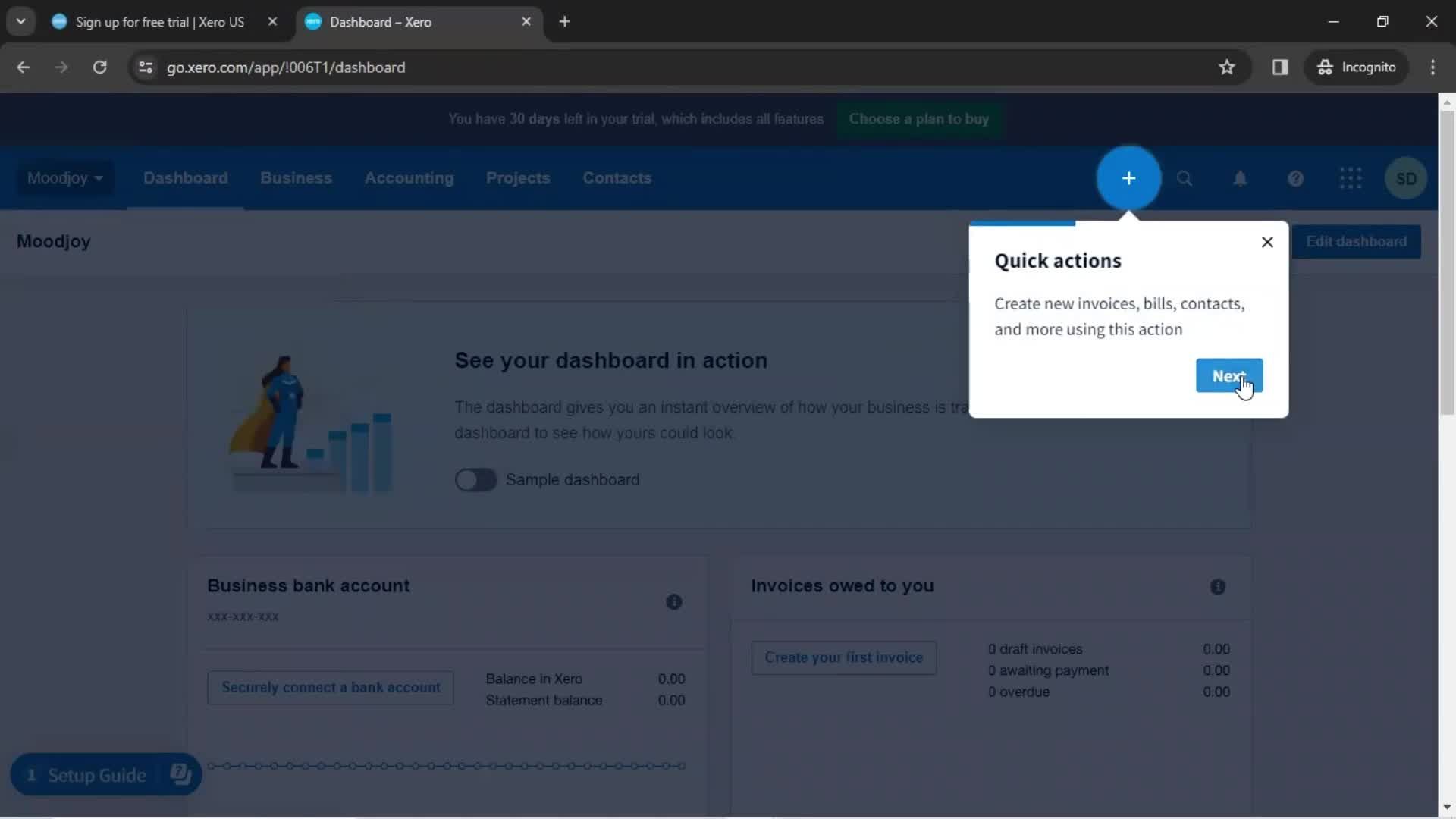The width and height of the screenshot is (1456, 819).
Task: Click the Moodjoy page heading
Action: [x=54, y=242]
